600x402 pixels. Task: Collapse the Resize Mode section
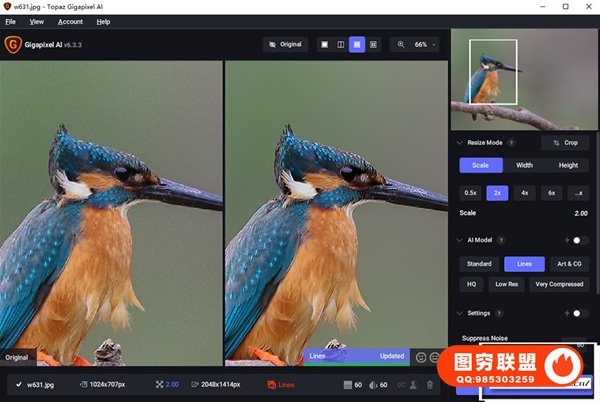point(460,143)
